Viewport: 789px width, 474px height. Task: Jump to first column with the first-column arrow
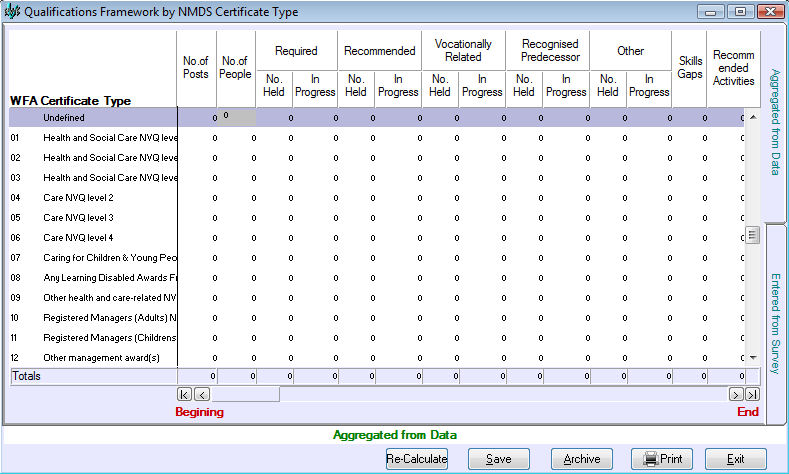[184, 394]
